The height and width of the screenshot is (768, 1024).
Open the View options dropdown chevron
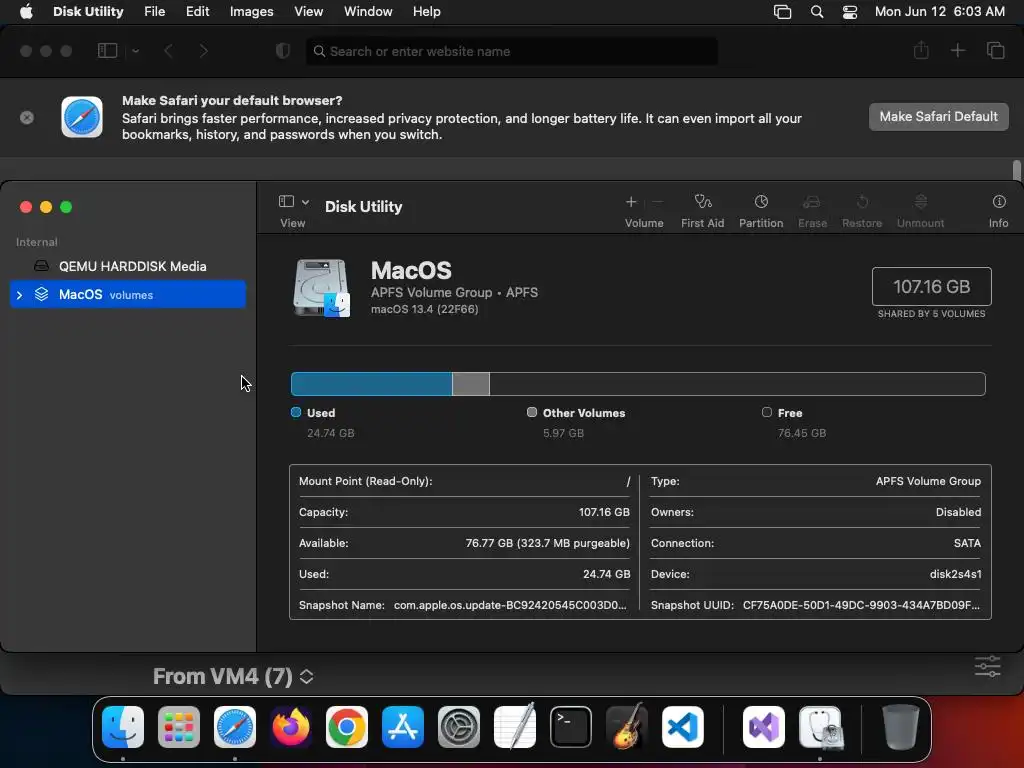tap(305, 202)
